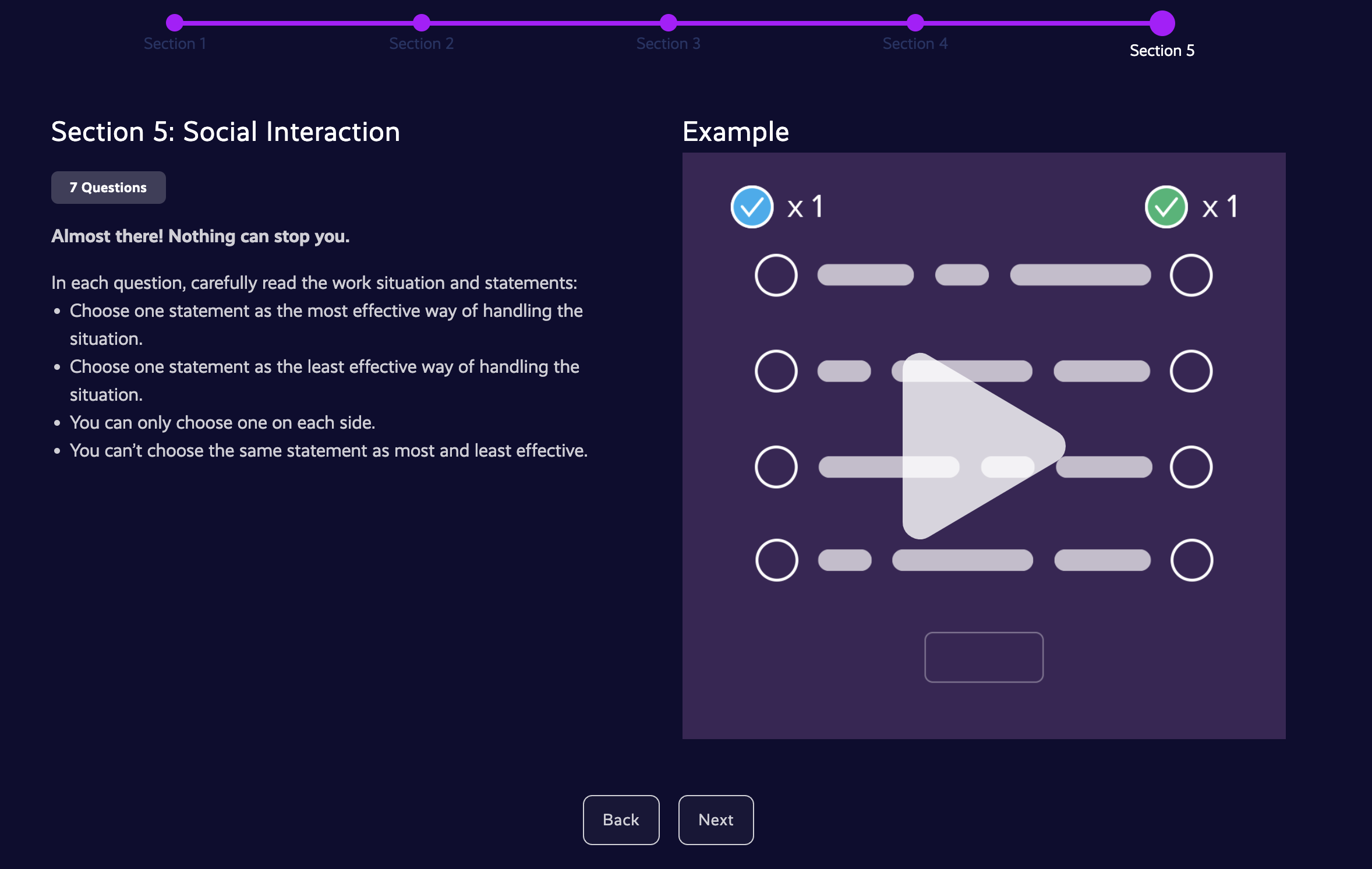Select third row right radio circle
Screen dimensions: 1372x869
(x=1191, y=467)
